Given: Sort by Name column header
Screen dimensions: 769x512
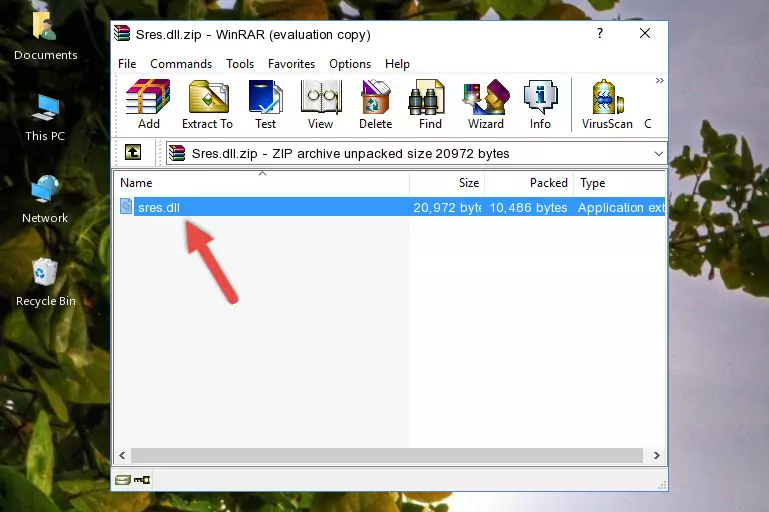Looking at the screenshot, I should click(262, 182).
